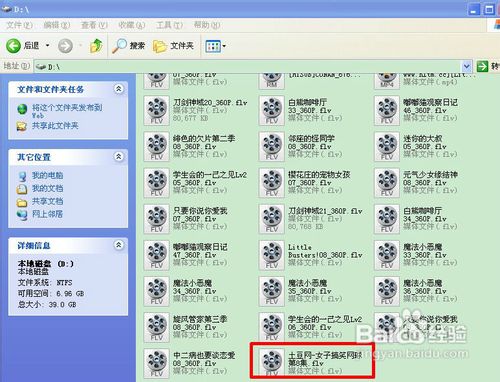Open the 工具 menu
Image resolution: width=500 pixels, height=382 pixels.
pos(169,25)
